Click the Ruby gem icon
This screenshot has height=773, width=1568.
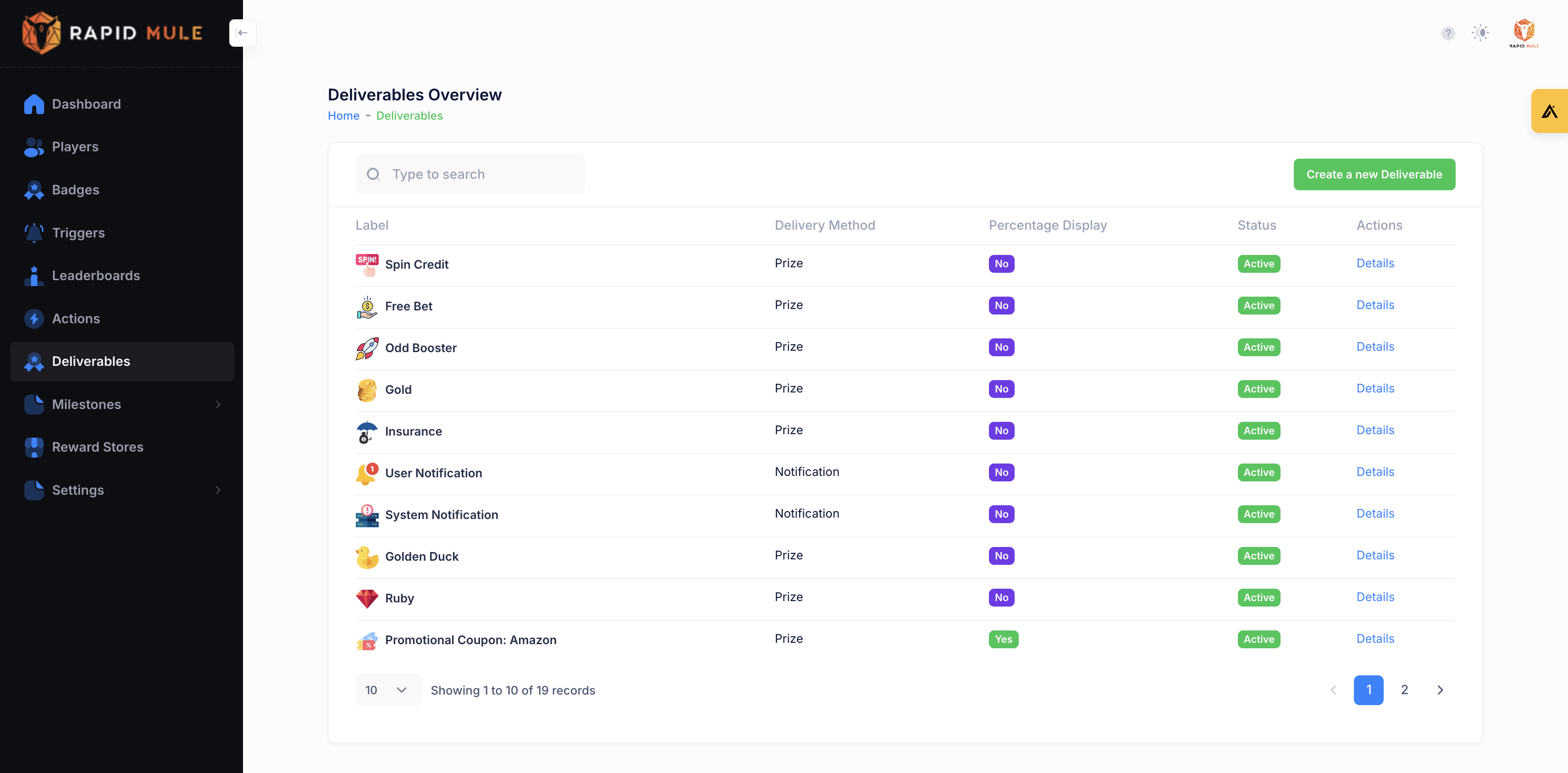(x=367, y=598)
